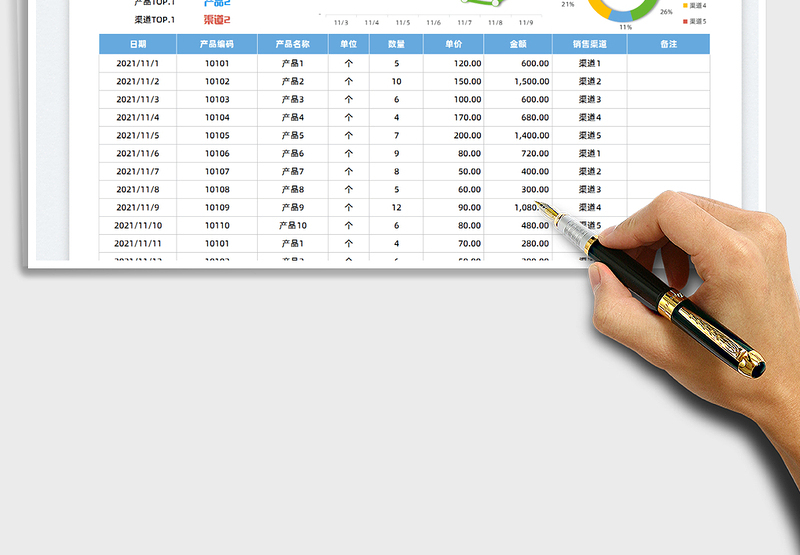Screen dimensions: 800x555
Task: Click the 日期 column header
Action: 138,44
